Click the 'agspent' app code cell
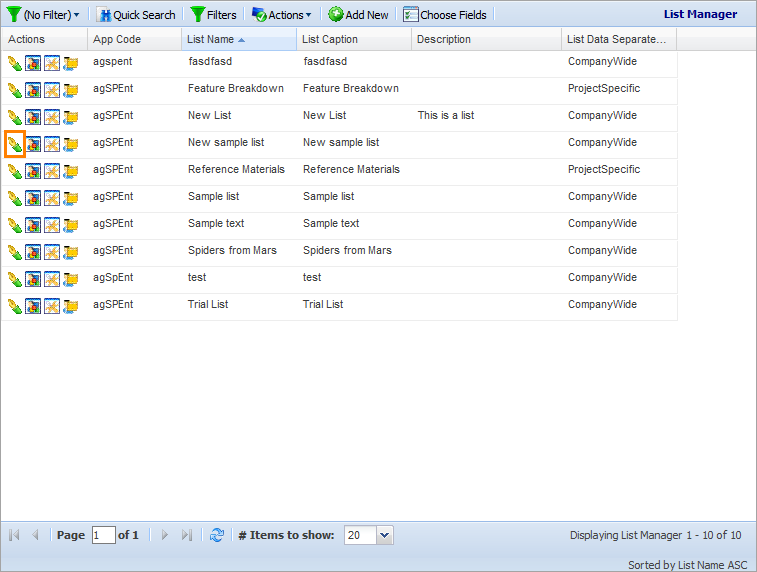Screen dimensions: 757x572 (112, 62)
